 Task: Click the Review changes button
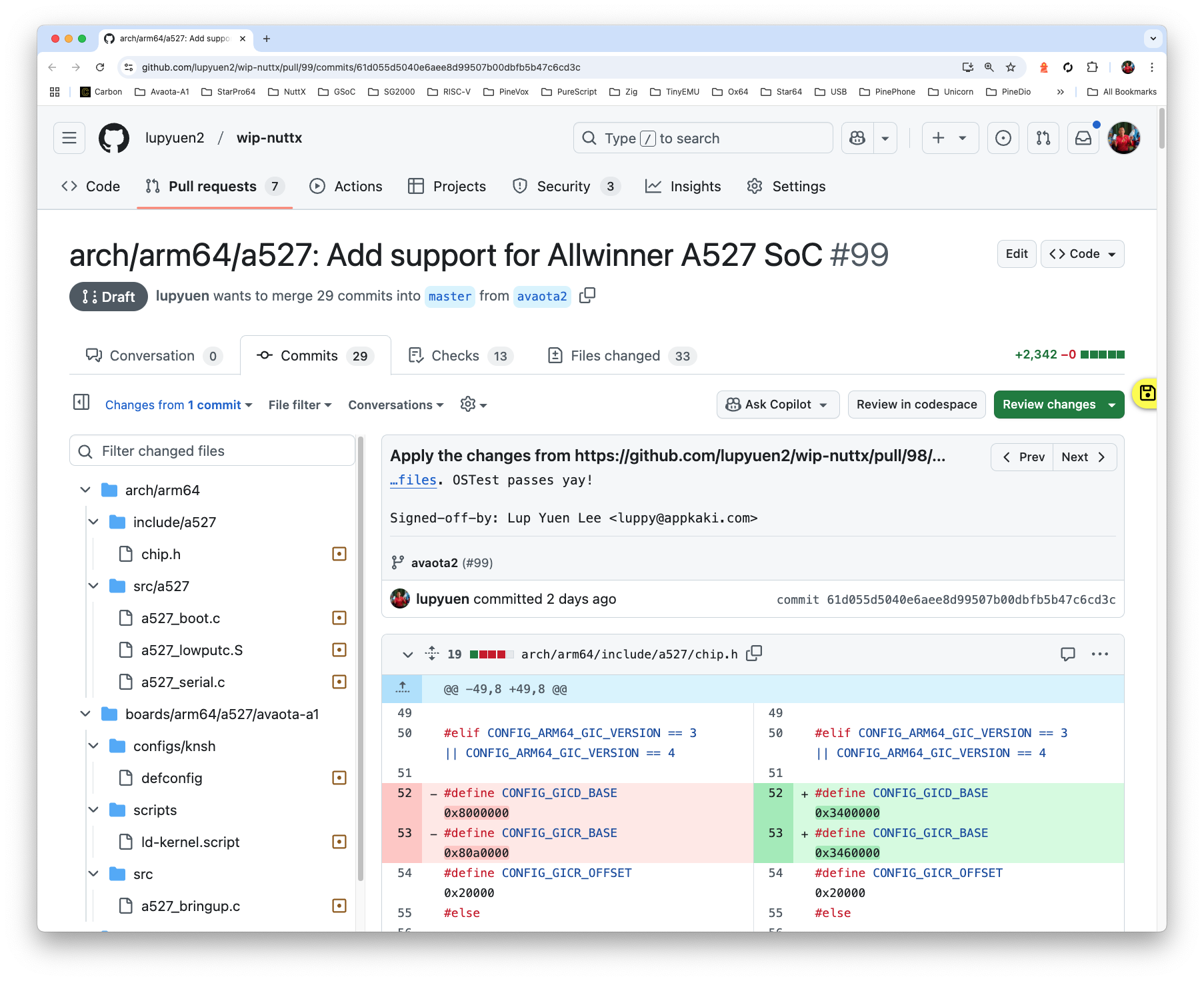pyautogui.click(x=1049, y=405)
